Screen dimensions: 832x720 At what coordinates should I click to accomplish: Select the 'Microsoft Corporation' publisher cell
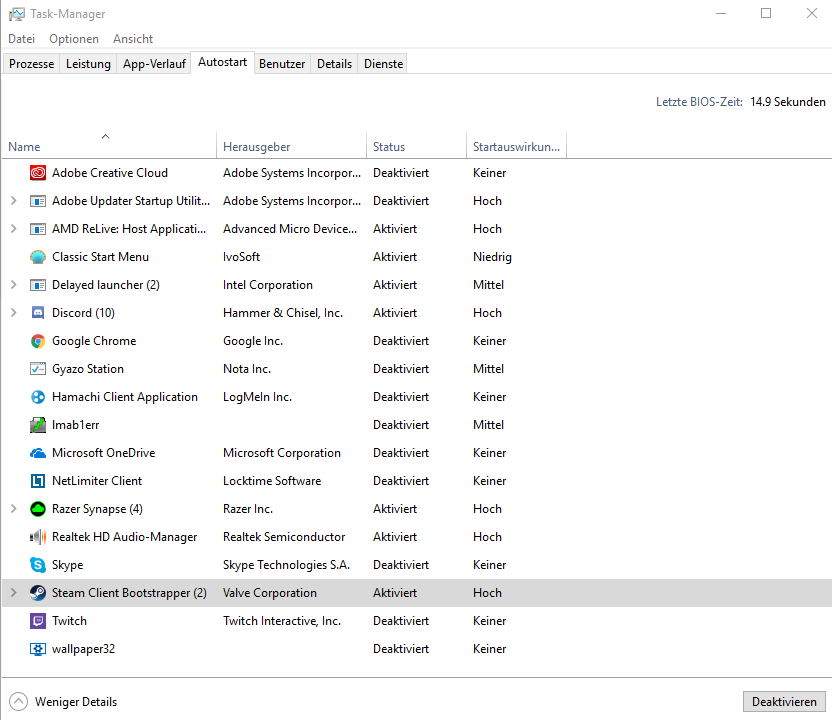click(282, 453)
